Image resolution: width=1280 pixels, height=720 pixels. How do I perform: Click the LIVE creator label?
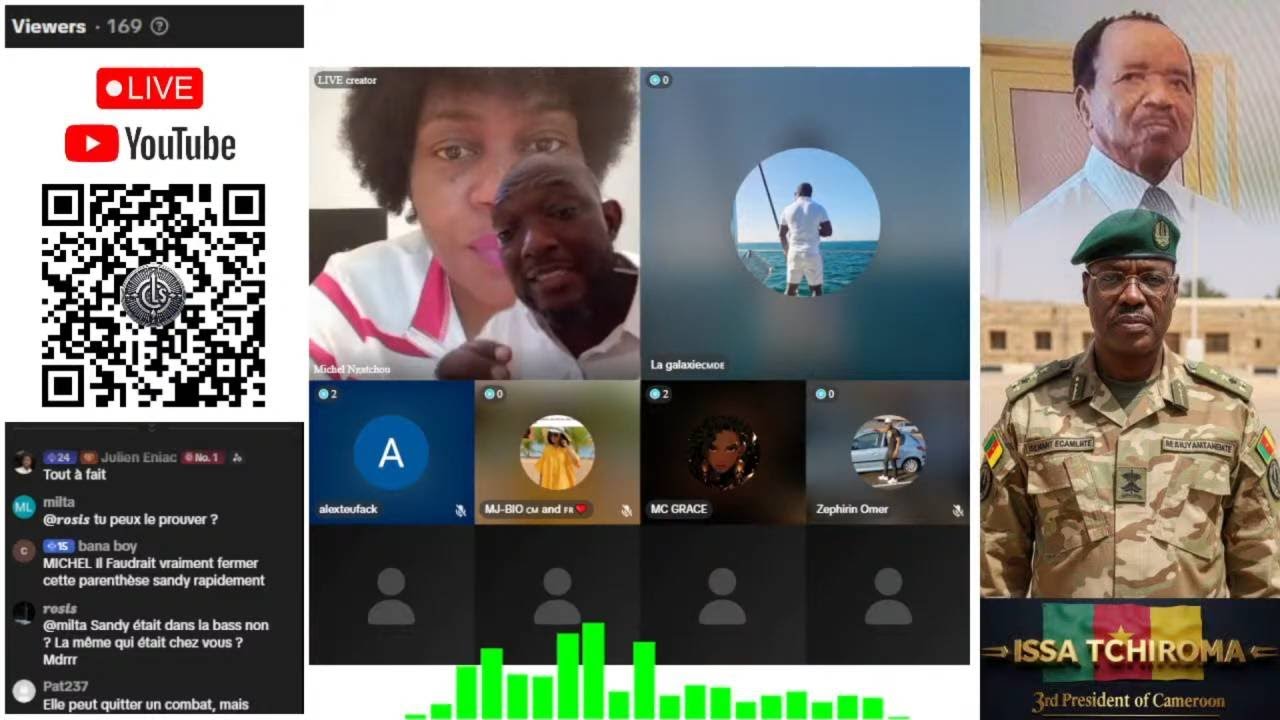(x=347, y=80)
